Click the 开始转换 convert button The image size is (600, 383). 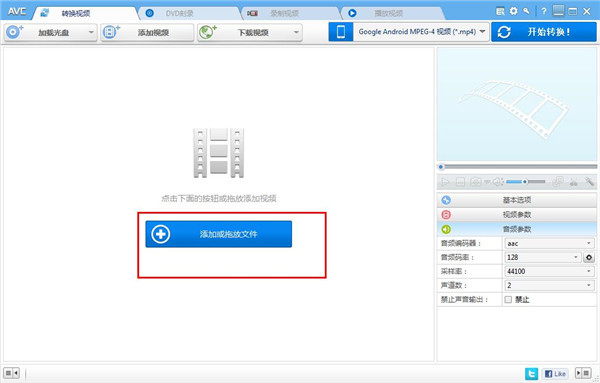[x=544, y=32]
